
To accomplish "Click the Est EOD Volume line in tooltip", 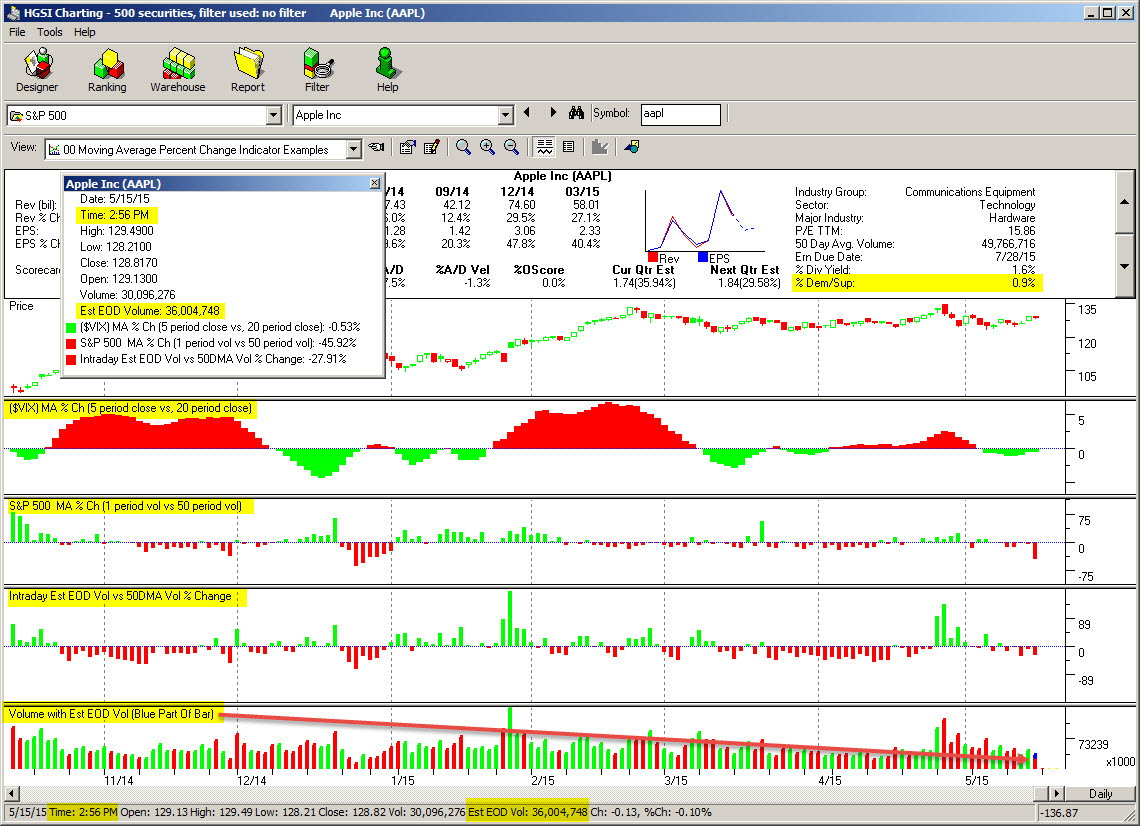I will [x=150, y=311].
